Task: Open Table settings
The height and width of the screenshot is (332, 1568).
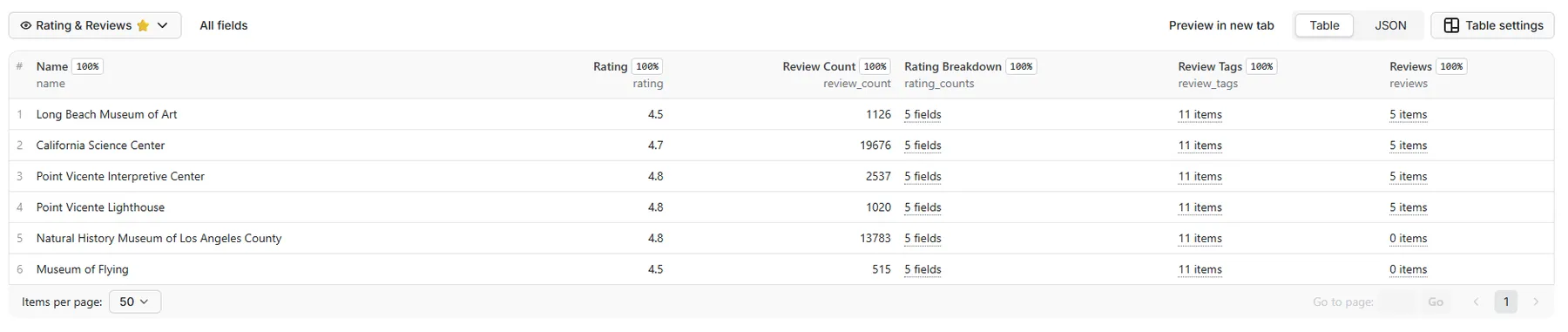Action: (1492, 25)
